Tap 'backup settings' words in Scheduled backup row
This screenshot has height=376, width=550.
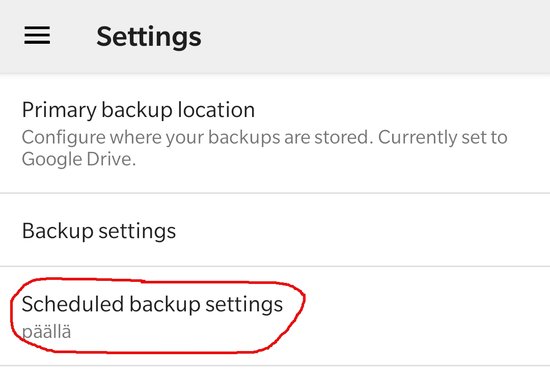pos(206,304)
